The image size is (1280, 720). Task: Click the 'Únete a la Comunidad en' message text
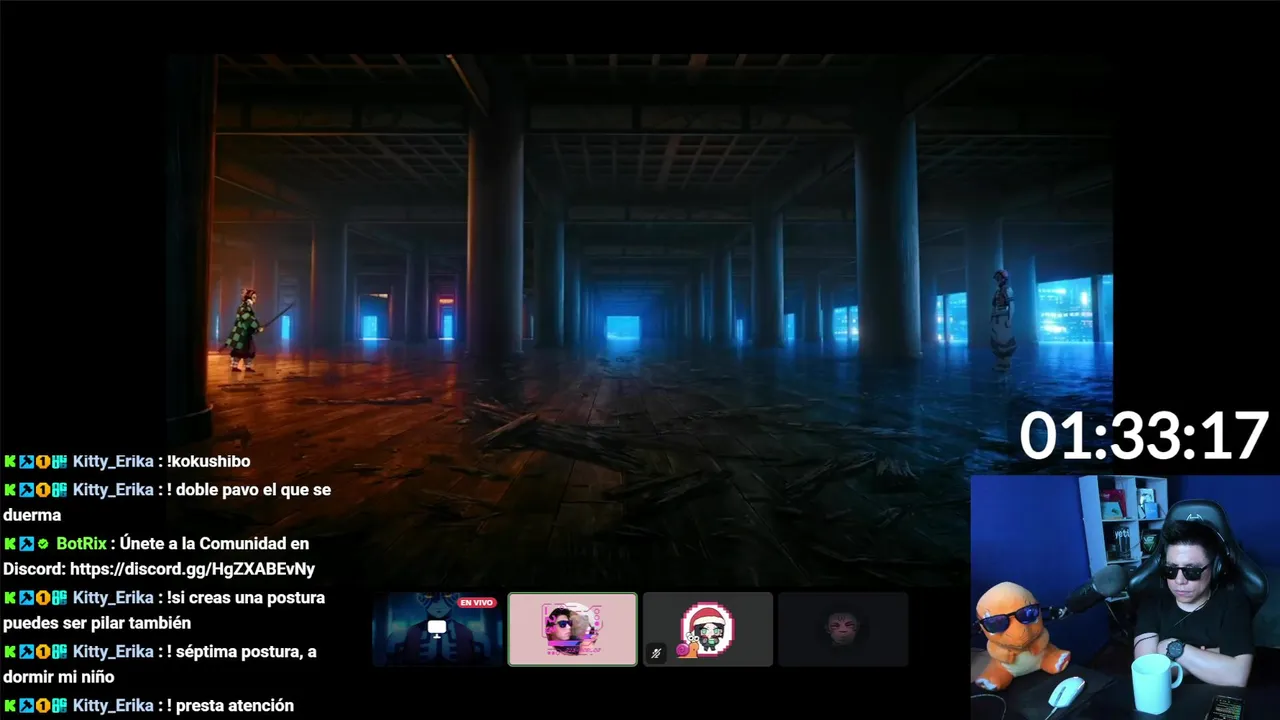coord(215,544)
